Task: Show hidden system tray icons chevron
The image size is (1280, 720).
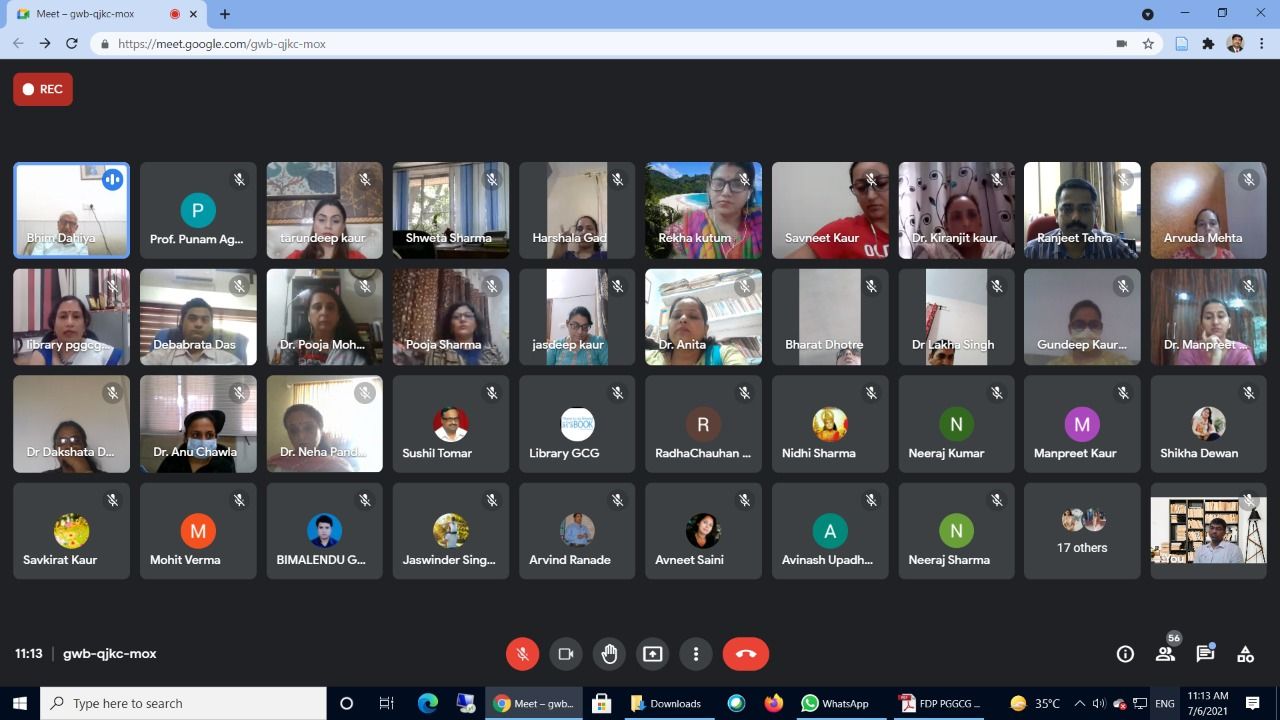Action: coord(1079,703)
